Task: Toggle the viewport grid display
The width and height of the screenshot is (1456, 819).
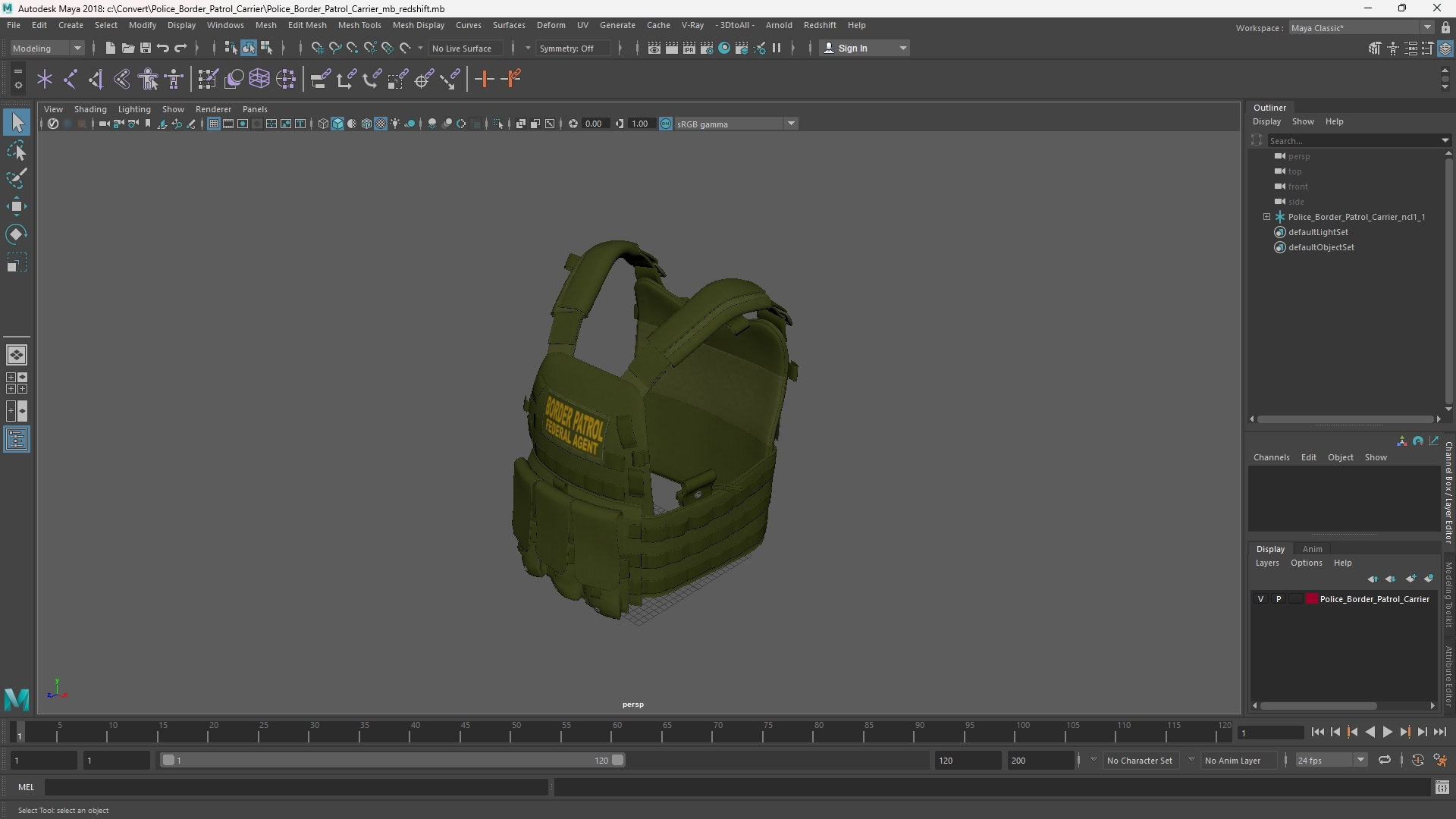Action: point(214,124)
